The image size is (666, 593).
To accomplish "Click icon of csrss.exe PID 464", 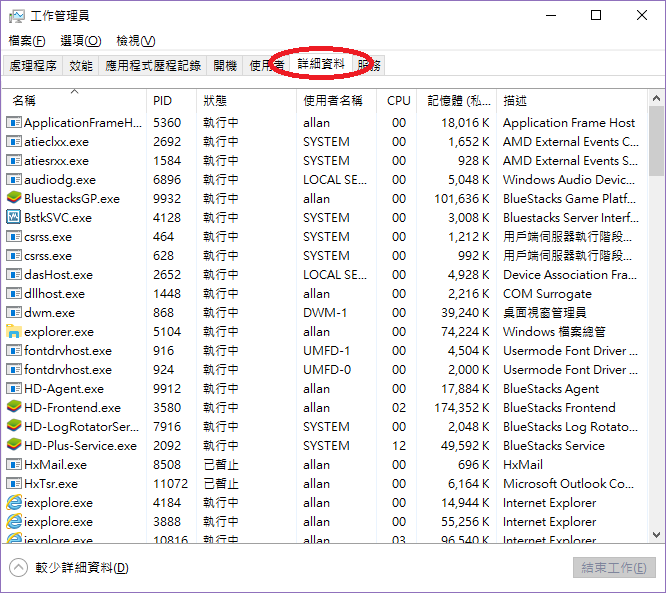I will pyautogui.click(x=14, y=237).
